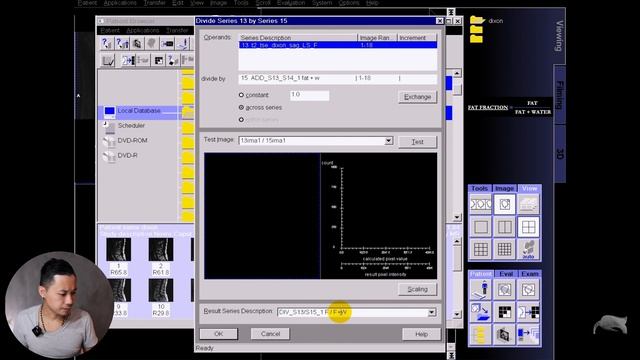Choose the 3x3 grid layout icon

point(480,249)
